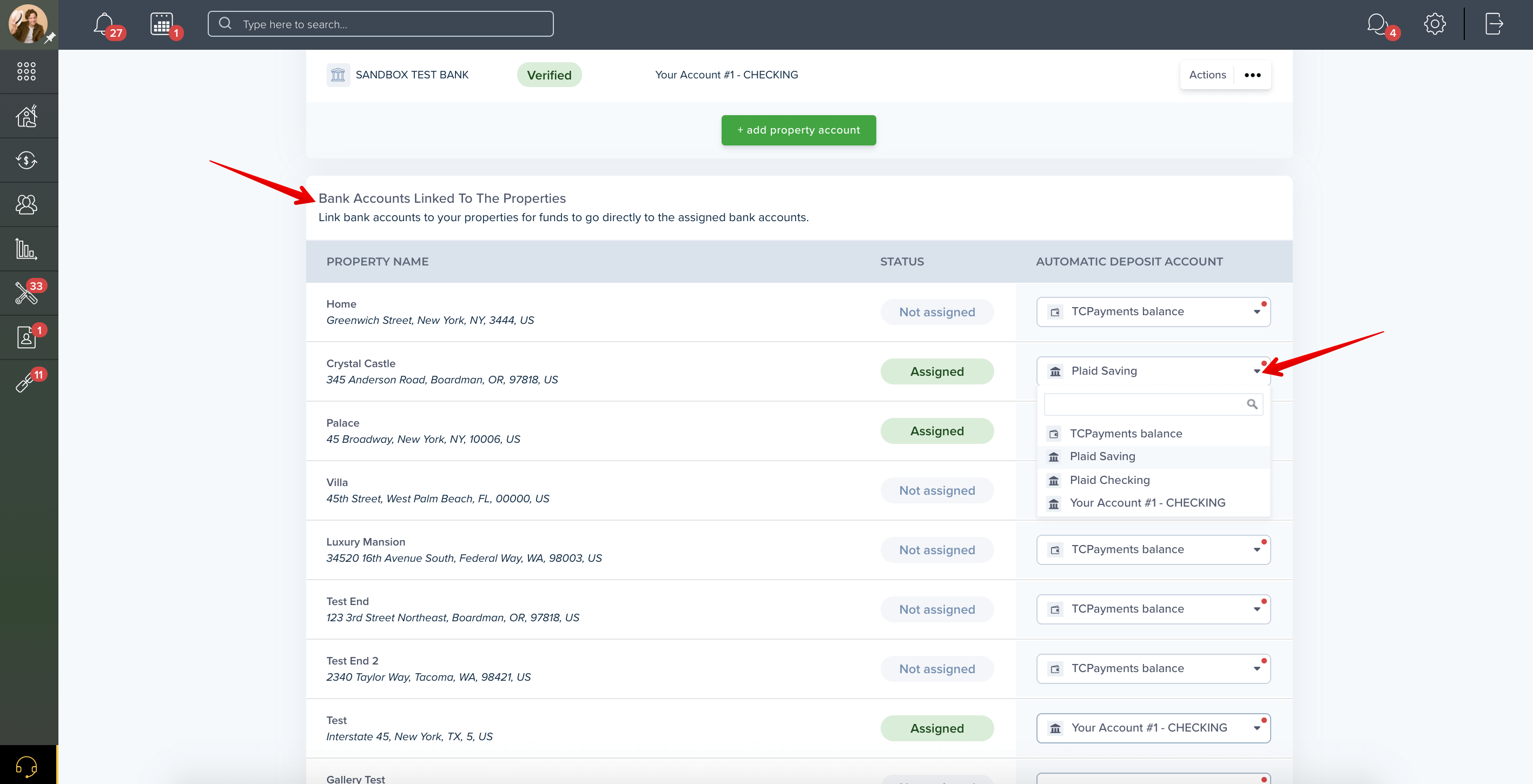This screenshot has height=784, width=1533.
Task: Expand deposit account dropdown for Home
Action: point(1153,311)
